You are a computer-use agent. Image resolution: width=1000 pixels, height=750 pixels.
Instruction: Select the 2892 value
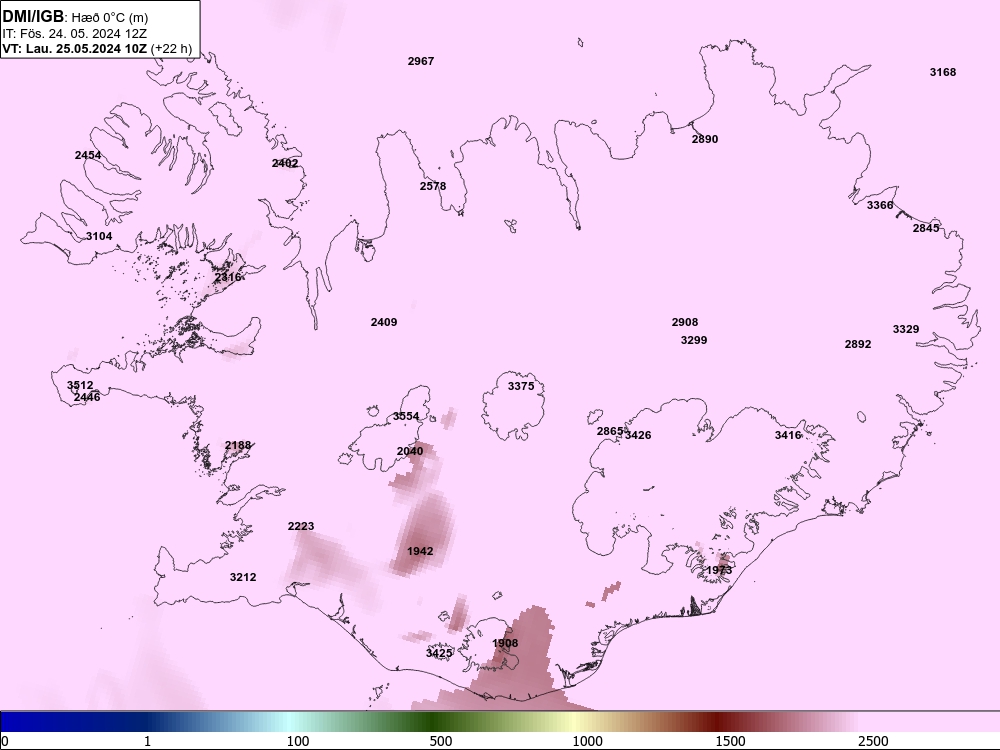point(858,344)
